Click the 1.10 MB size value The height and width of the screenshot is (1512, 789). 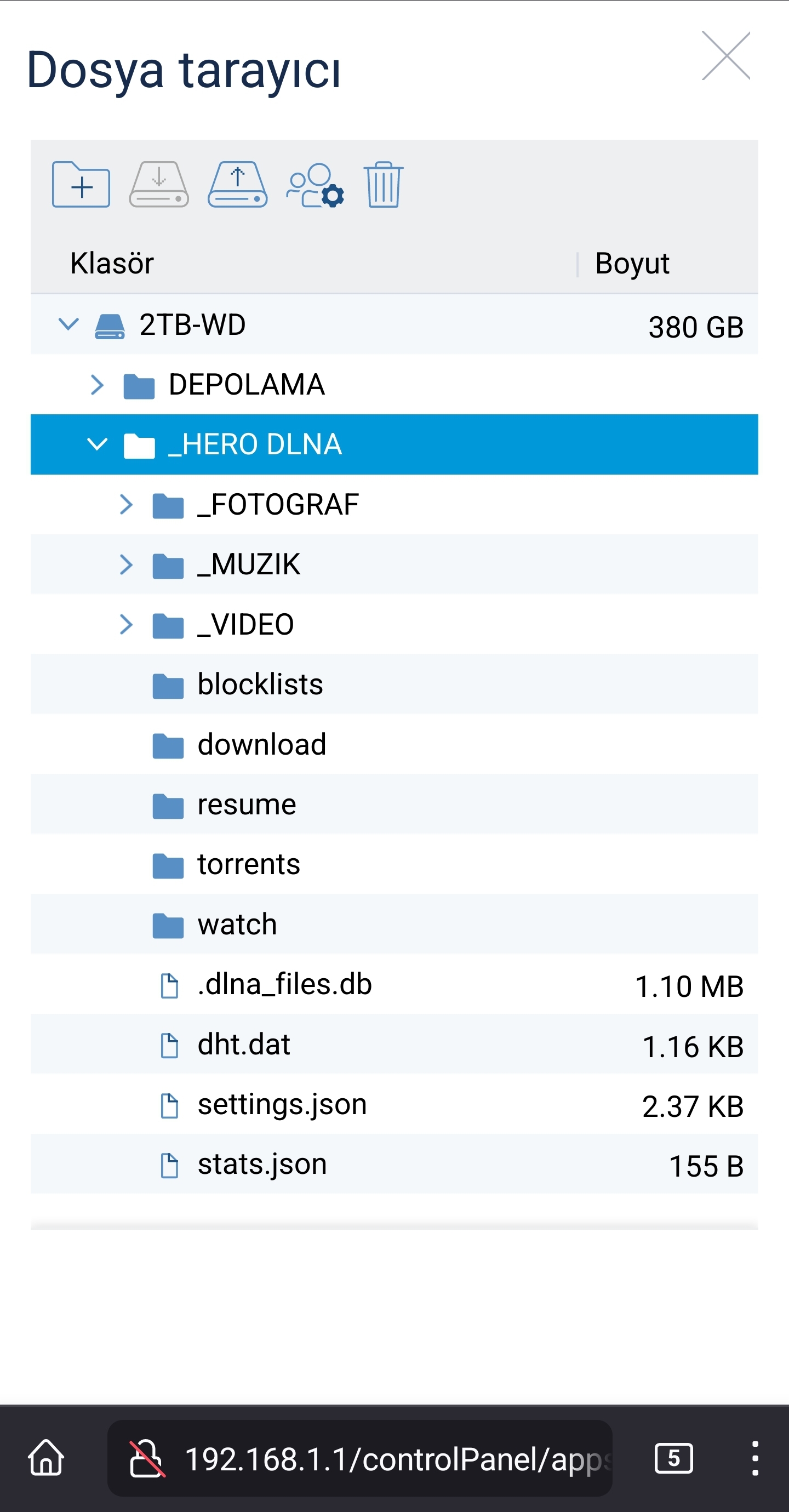[x=689, y=986]
